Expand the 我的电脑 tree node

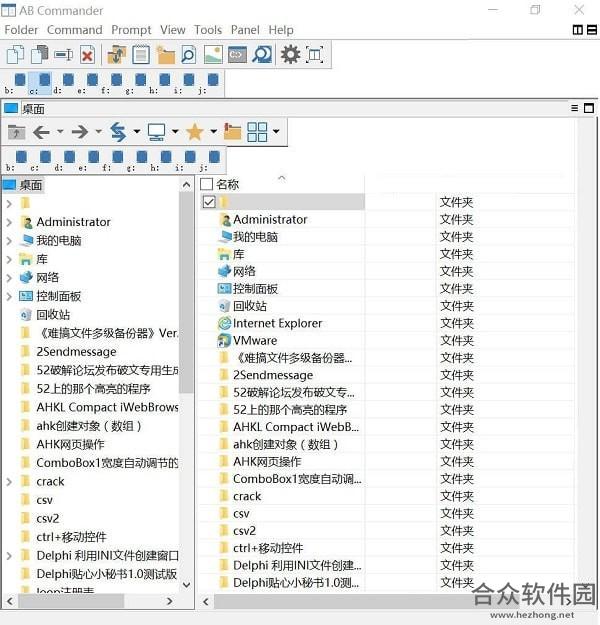click(x=9, y=241)
